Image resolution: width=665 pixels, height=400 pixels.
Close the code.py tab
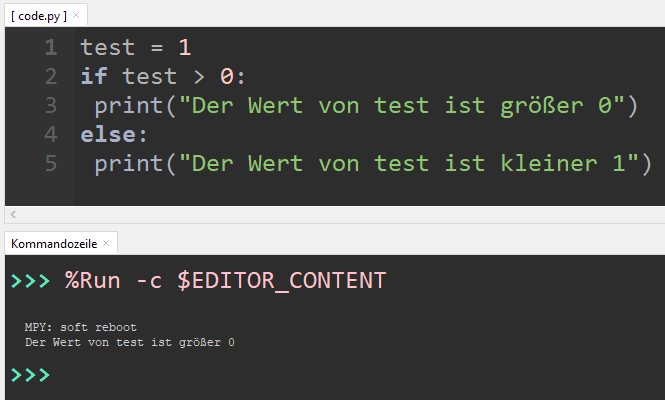click(x=76, y=16)
